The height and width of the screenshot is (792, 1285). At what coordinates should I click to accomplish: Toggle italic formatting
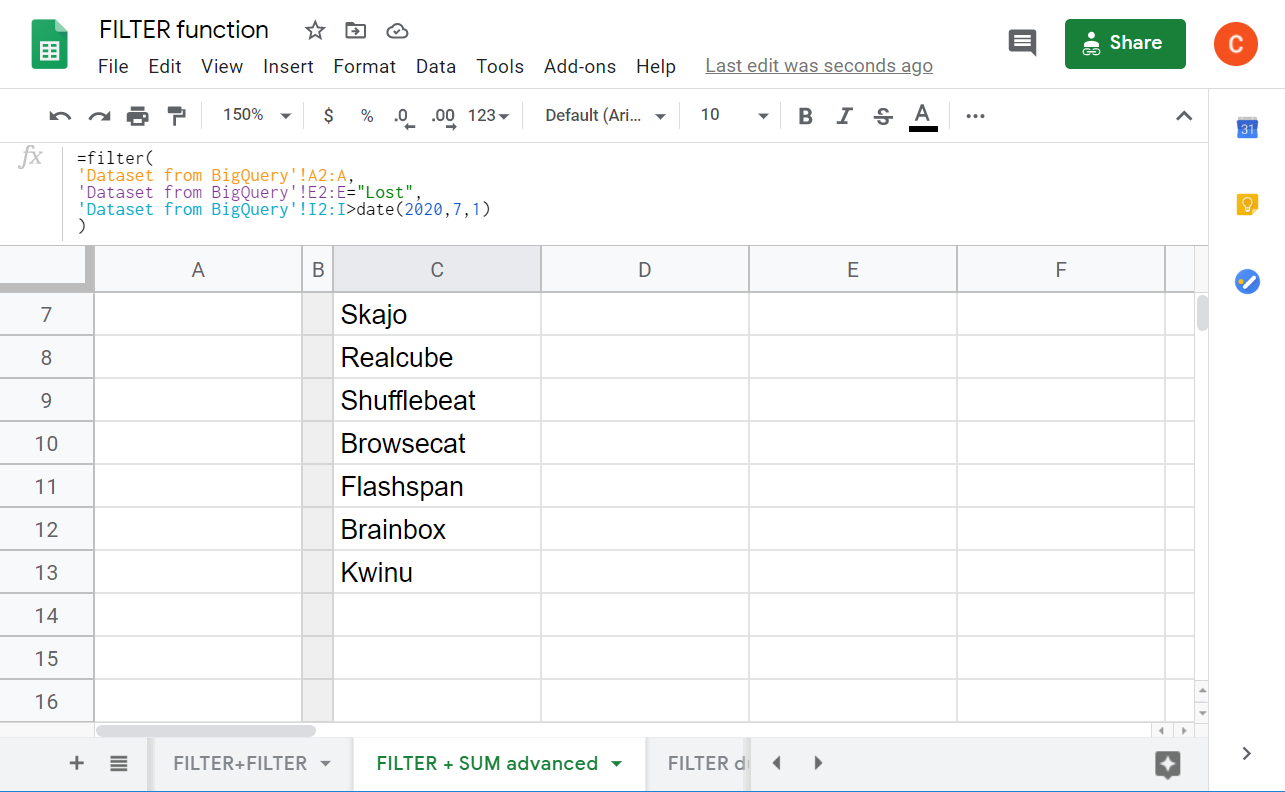point(843,116)
